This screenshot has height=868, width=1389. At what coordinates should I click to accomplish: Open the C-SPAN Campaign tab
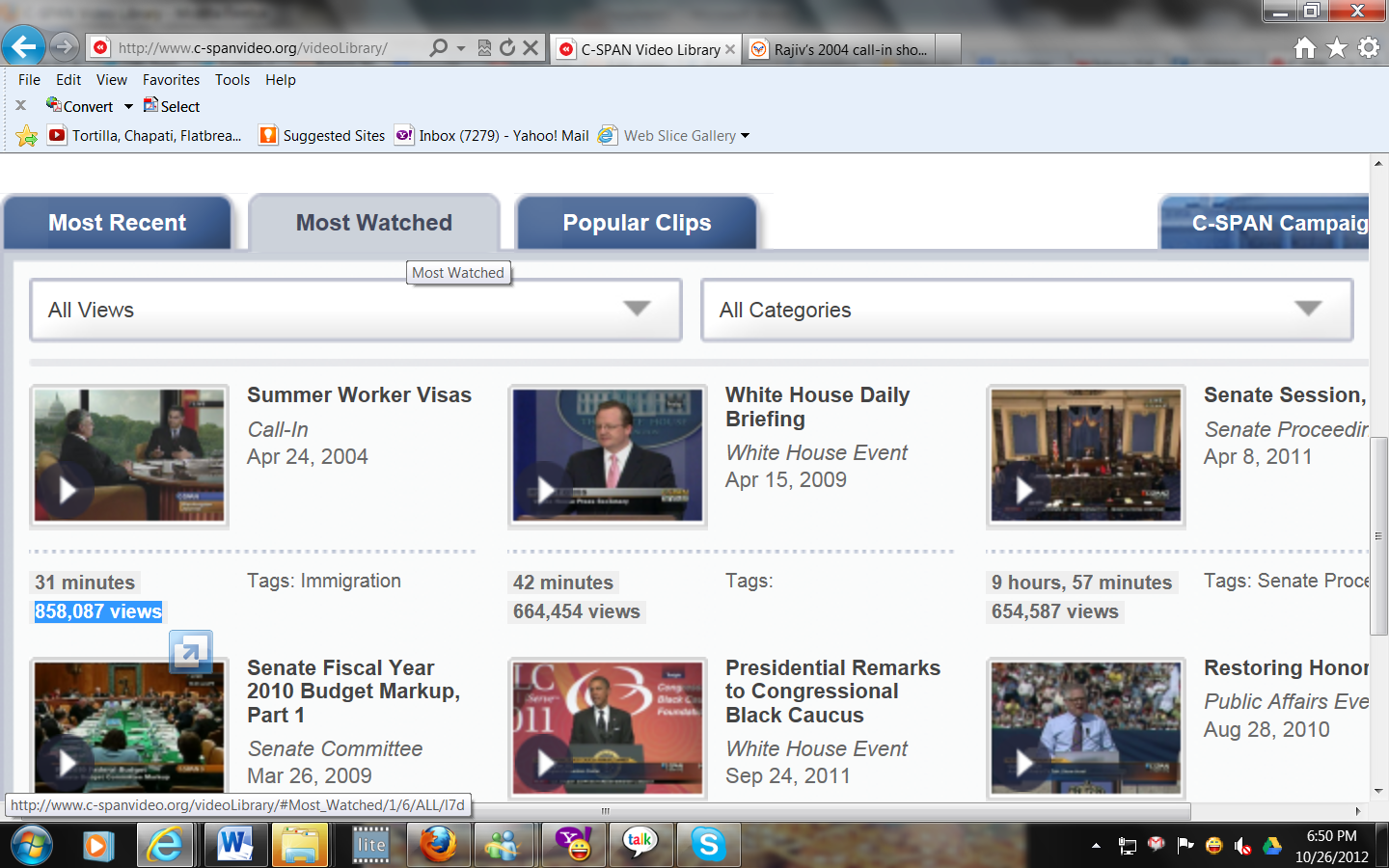pyautogui.click(x=1265, y=223)
